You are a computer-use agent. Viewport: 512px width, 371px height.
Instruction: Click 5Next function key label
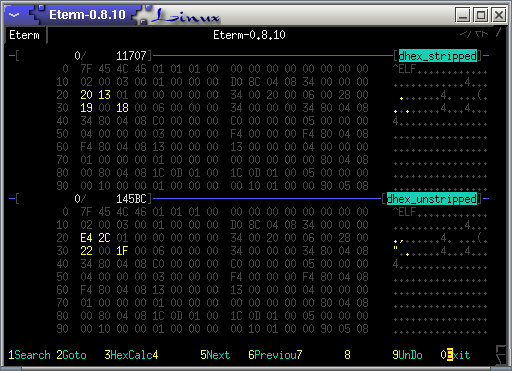215,355
